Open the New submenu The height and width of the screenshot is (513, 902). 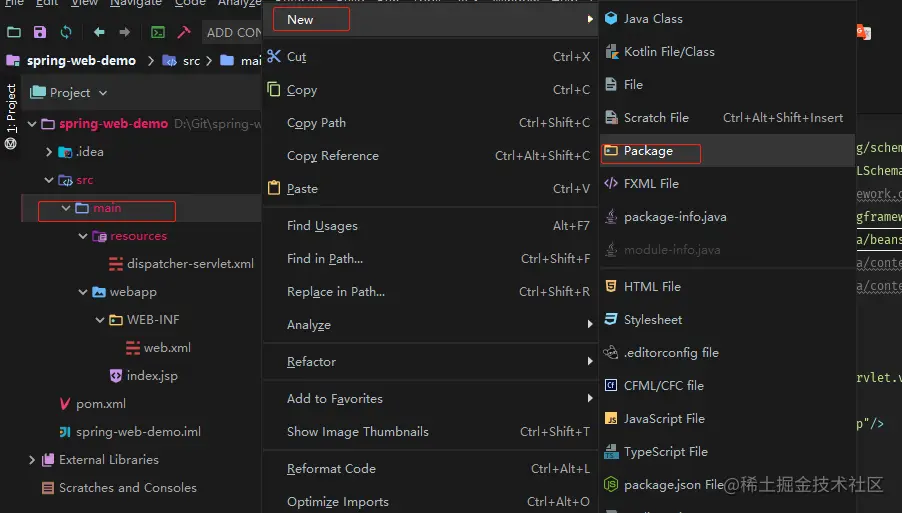pyautogui.click(x=430, y=19)
